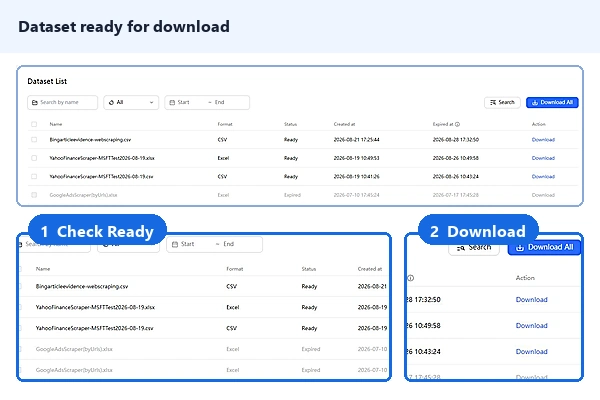Select the YahooFinanceScraper-MSFTTest2026-08-19.csv name in the top list
The image size is (600, 400).
click(101, 176)
